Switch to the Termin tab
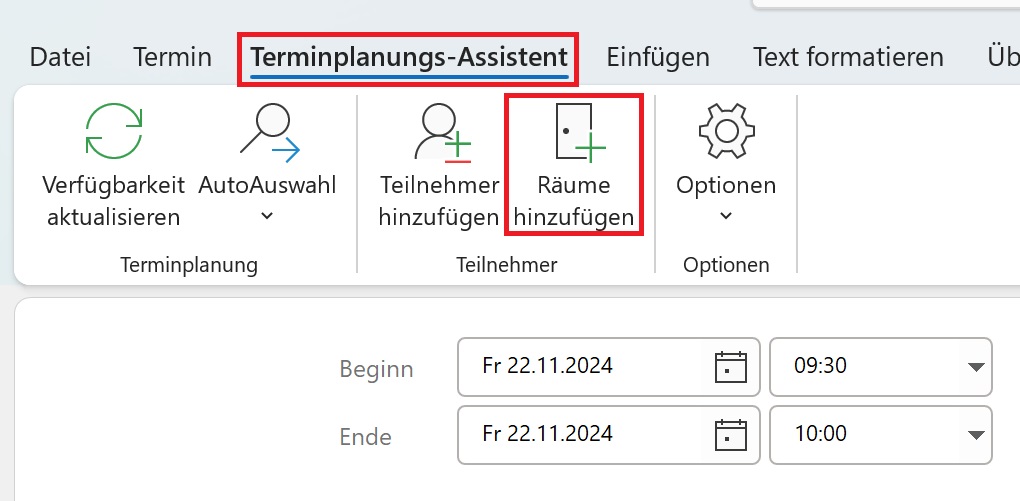This screenshot has height=501, width=1020. tap(172, 57)
